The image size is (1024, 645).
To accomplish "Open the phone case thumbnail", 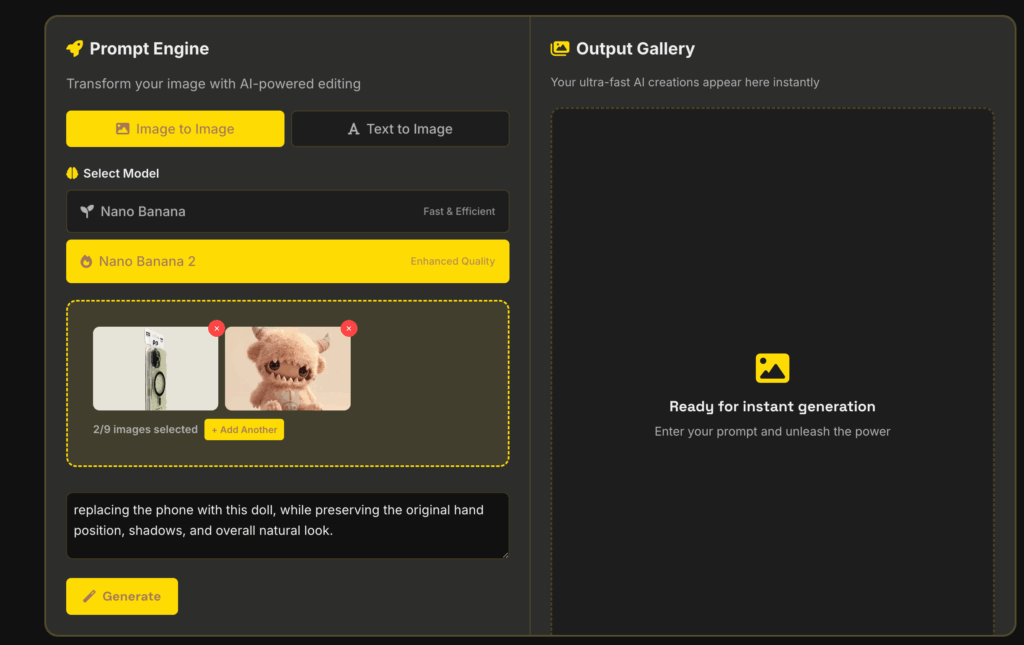I will pos(155,369).
